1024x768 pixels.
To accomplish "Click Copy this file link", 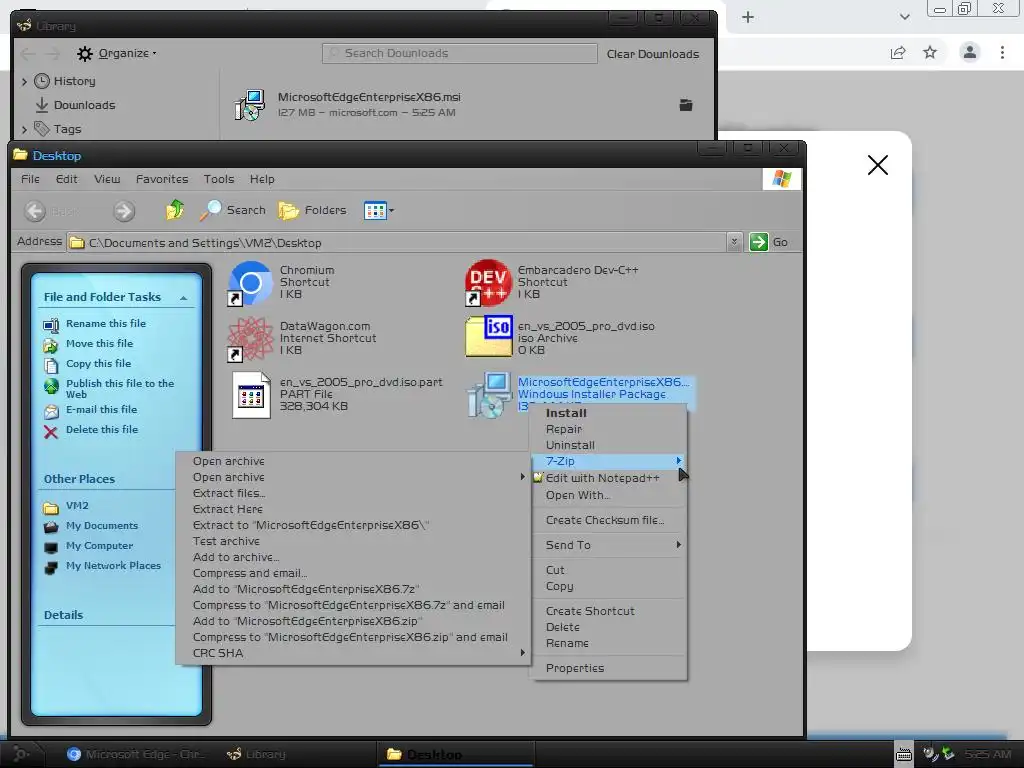I will tap(99, 364).
